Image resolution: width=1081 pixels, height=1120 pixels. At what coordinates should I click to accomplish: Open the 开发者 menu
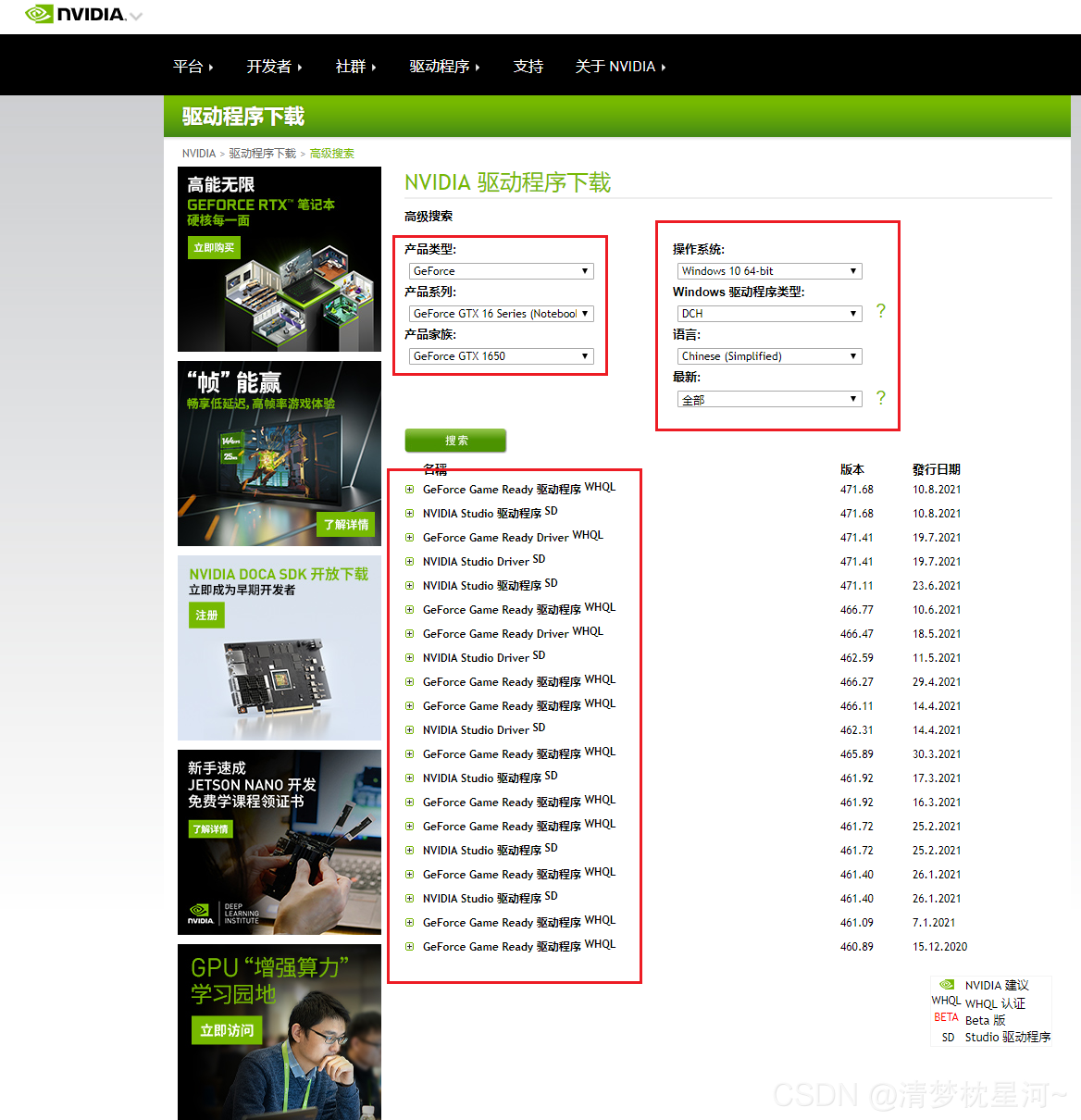[x=274, y=67]
